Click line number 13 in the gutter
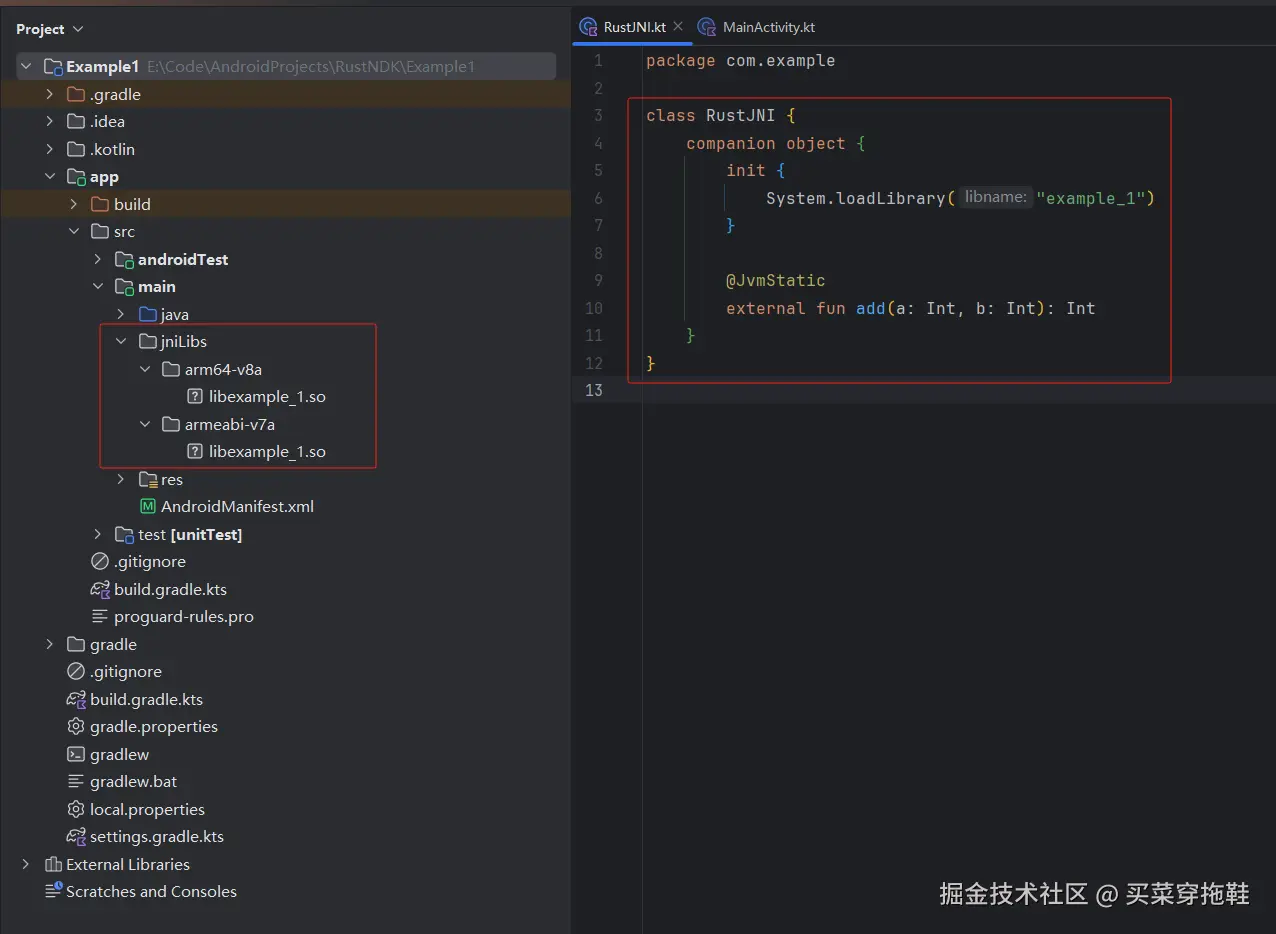This screenshot has width=1276, height=934. coord(594,390)
